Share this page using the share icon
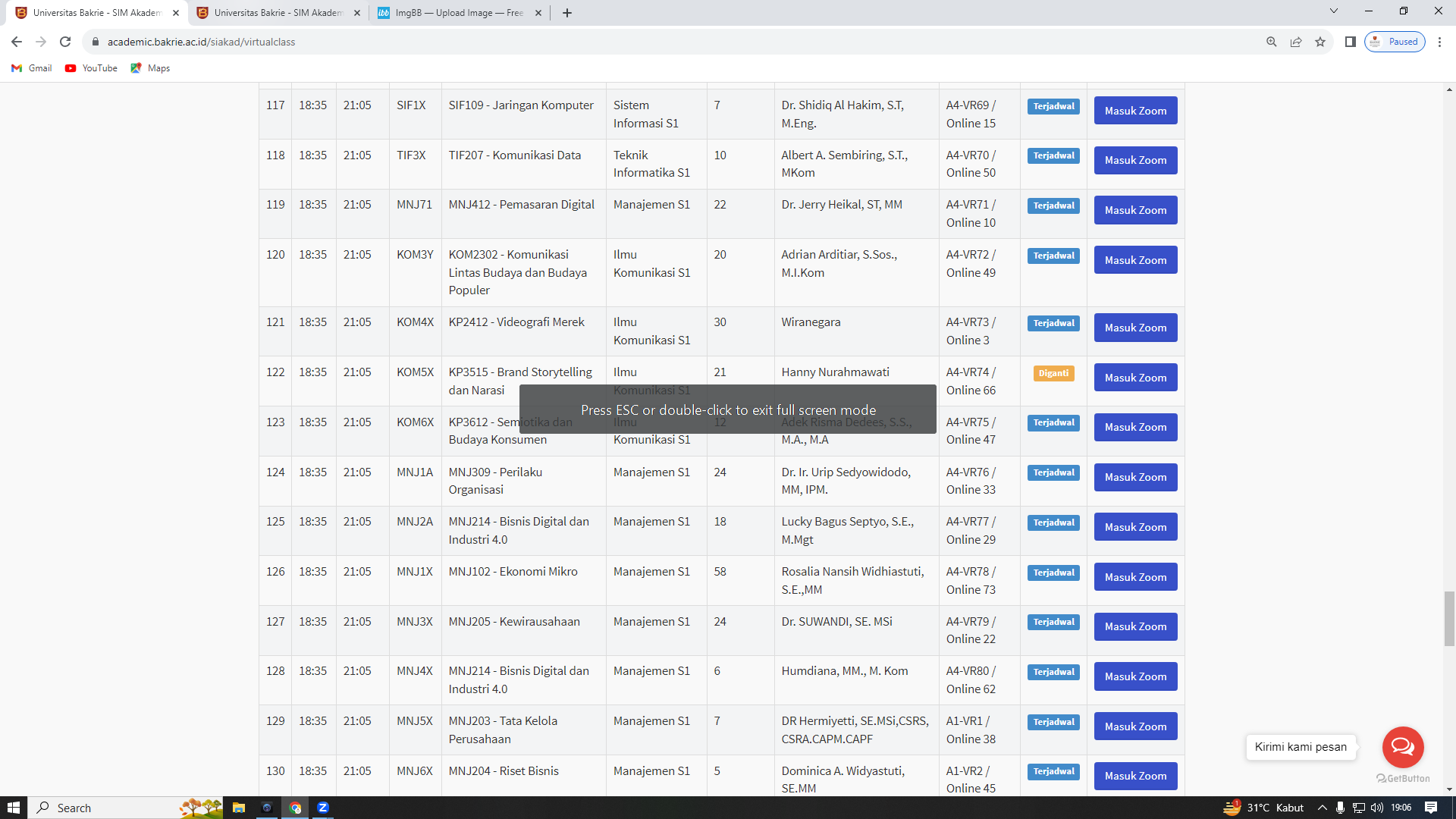 pyautogui.click(x=1296, y=42)
